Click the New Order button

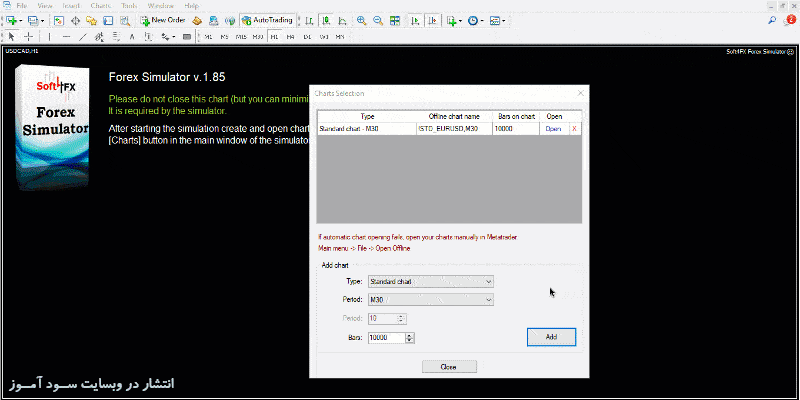pyautogui.click(x=163, y=20)
